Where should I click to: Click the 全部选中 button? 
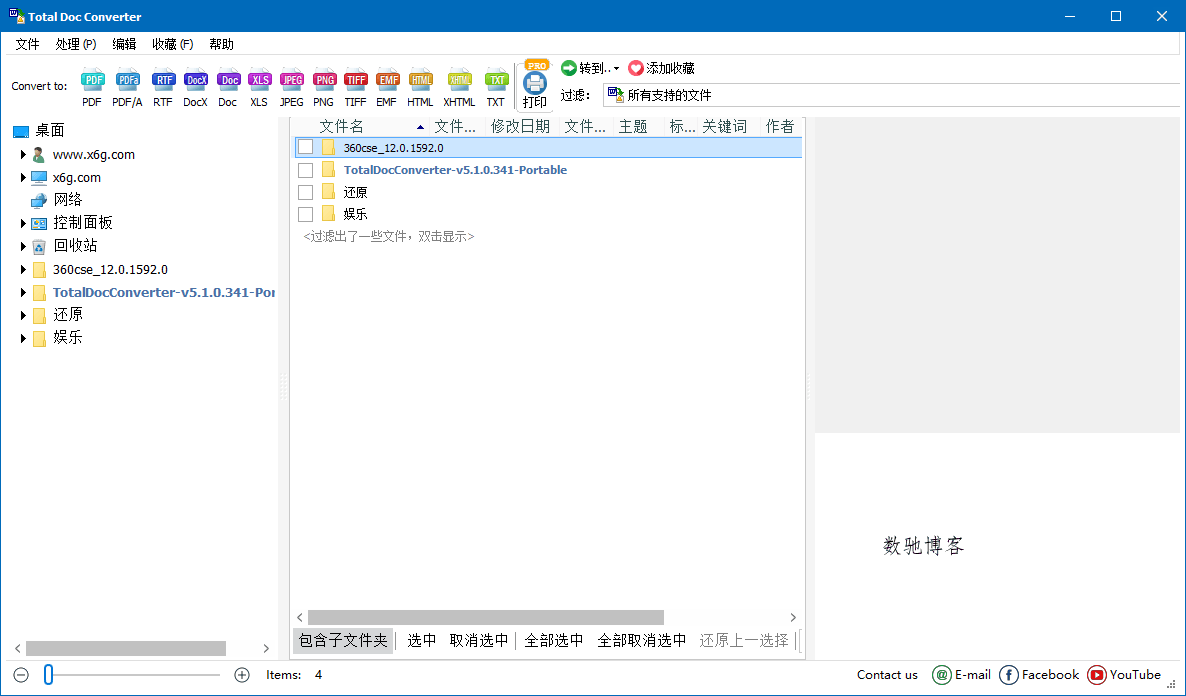[554, 641]
